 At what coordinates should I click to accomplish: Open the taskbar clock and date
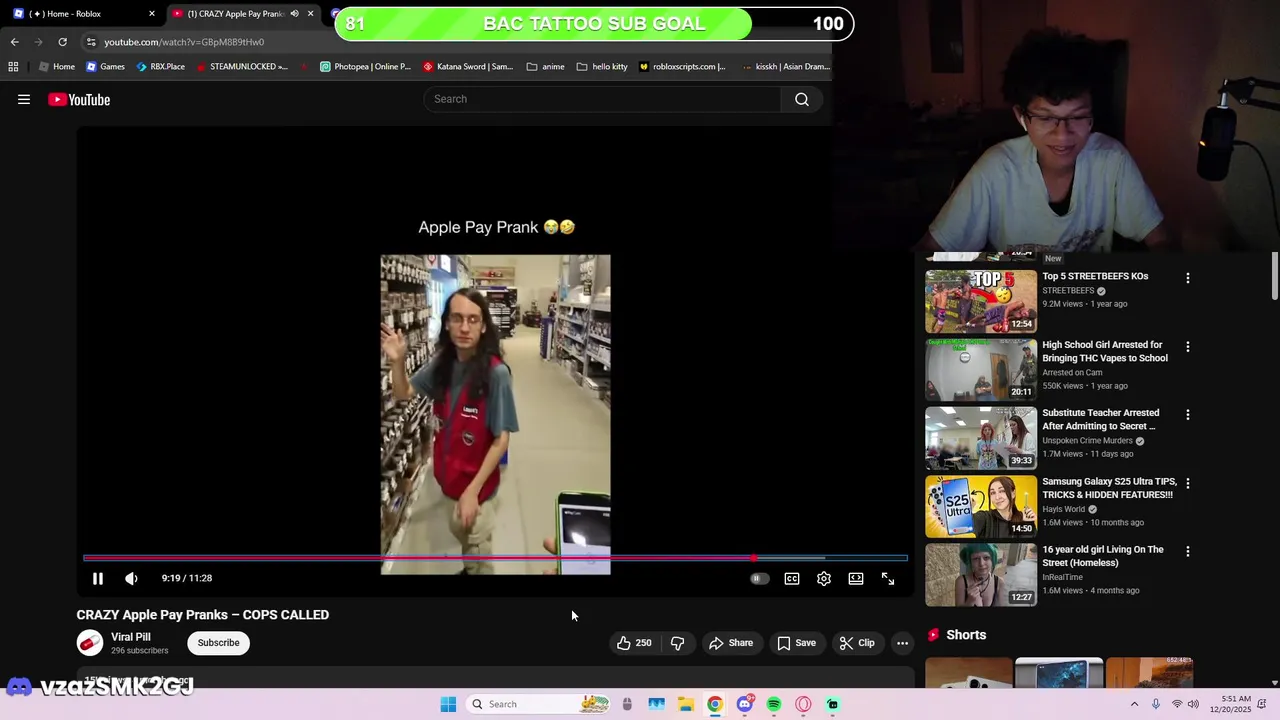[x=1232, y=704]
